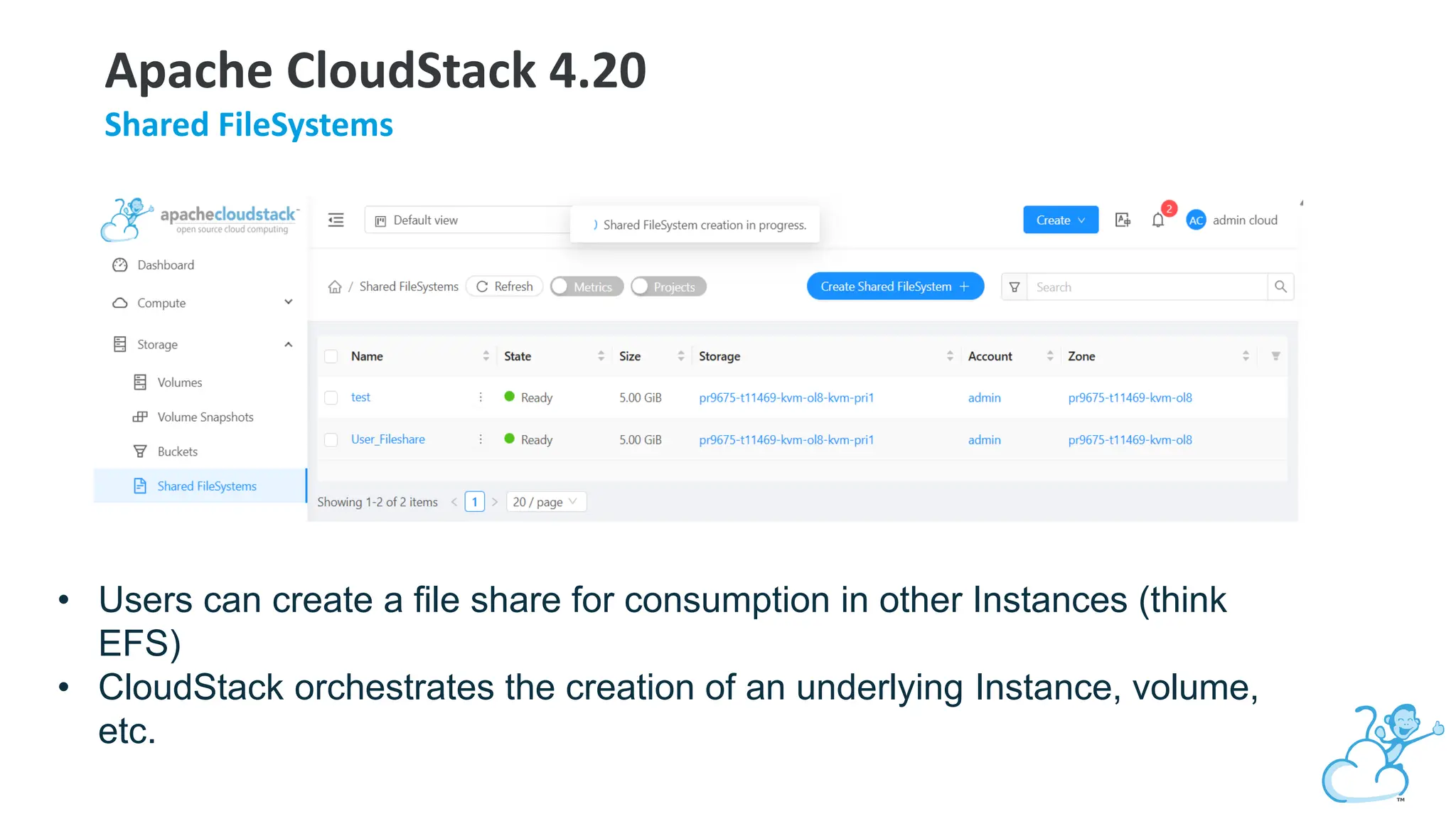This screenshot has width=1456, height=819.
Task: Click the search magnifier icon
Action: pyautogui.click(x=1280, y=287)
